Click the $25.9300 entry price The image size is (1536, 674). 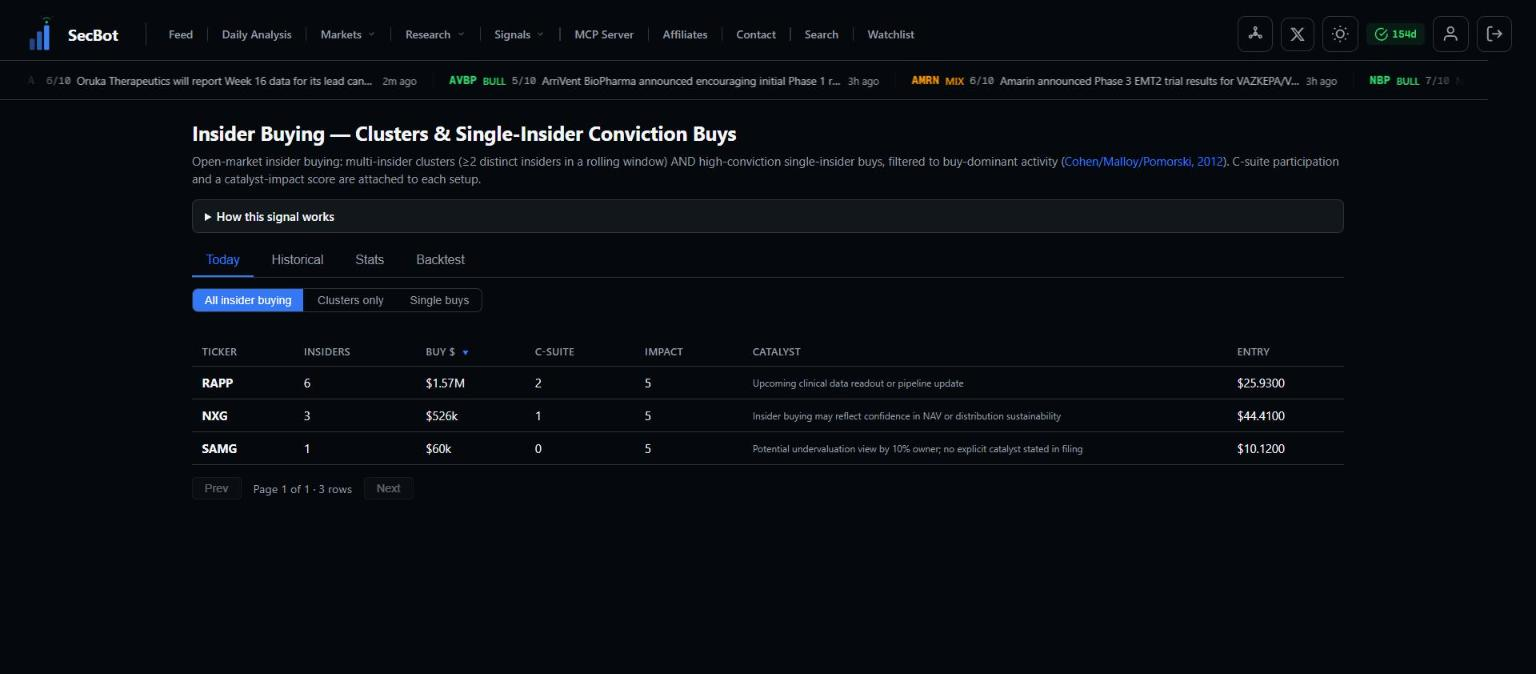click(x=1261, y=383)
